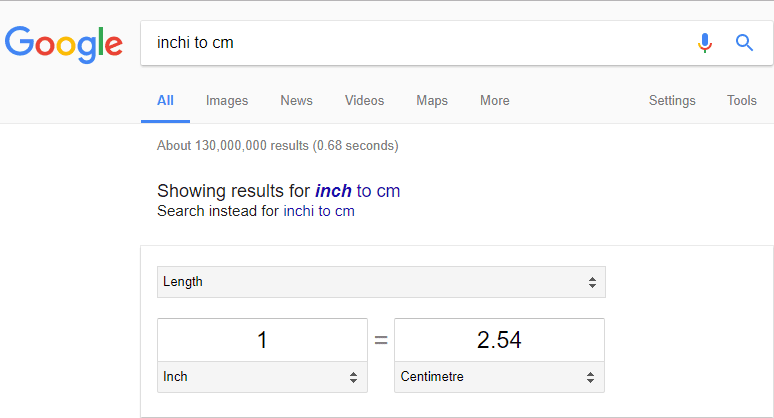Select the All results tab
The image size is (774, 418).
click(165, 101)
